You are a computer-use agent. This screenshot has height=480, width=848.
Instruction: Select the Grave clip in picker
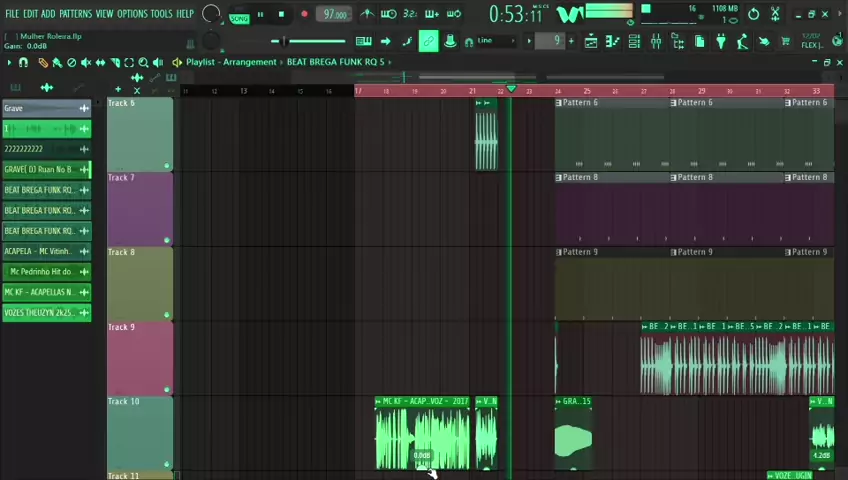pos(47,108)
